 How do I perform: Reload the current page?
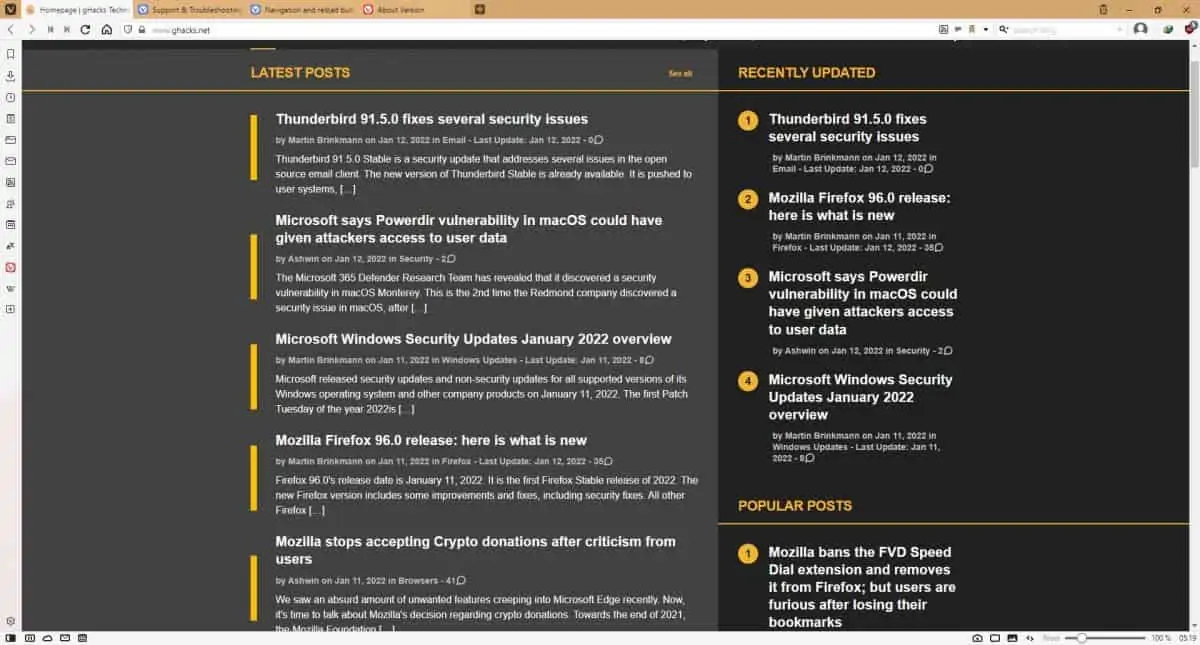pyautogui.click(x=87, y=30)
